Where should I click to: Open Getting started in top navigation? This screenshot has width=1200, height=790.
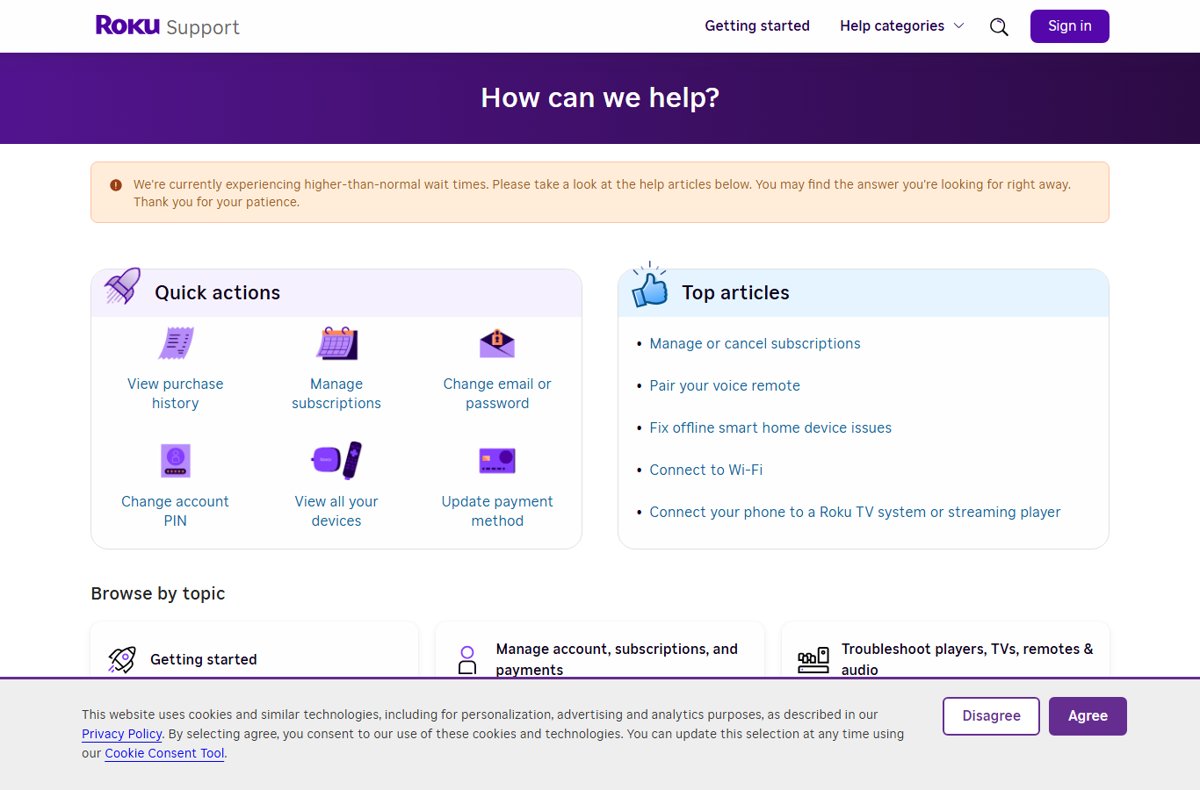pyautogui.click(x=757, y=26)
